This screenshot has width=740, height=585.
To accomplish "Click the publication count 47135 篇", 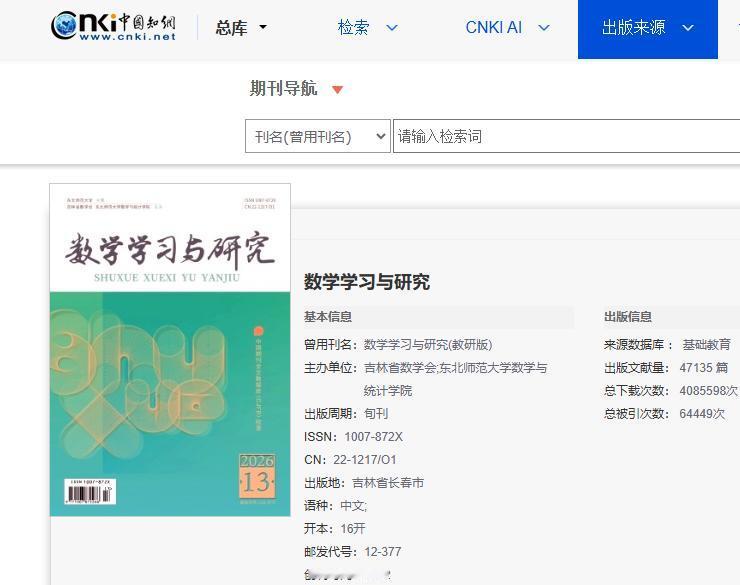I will (x=704, y=368).
